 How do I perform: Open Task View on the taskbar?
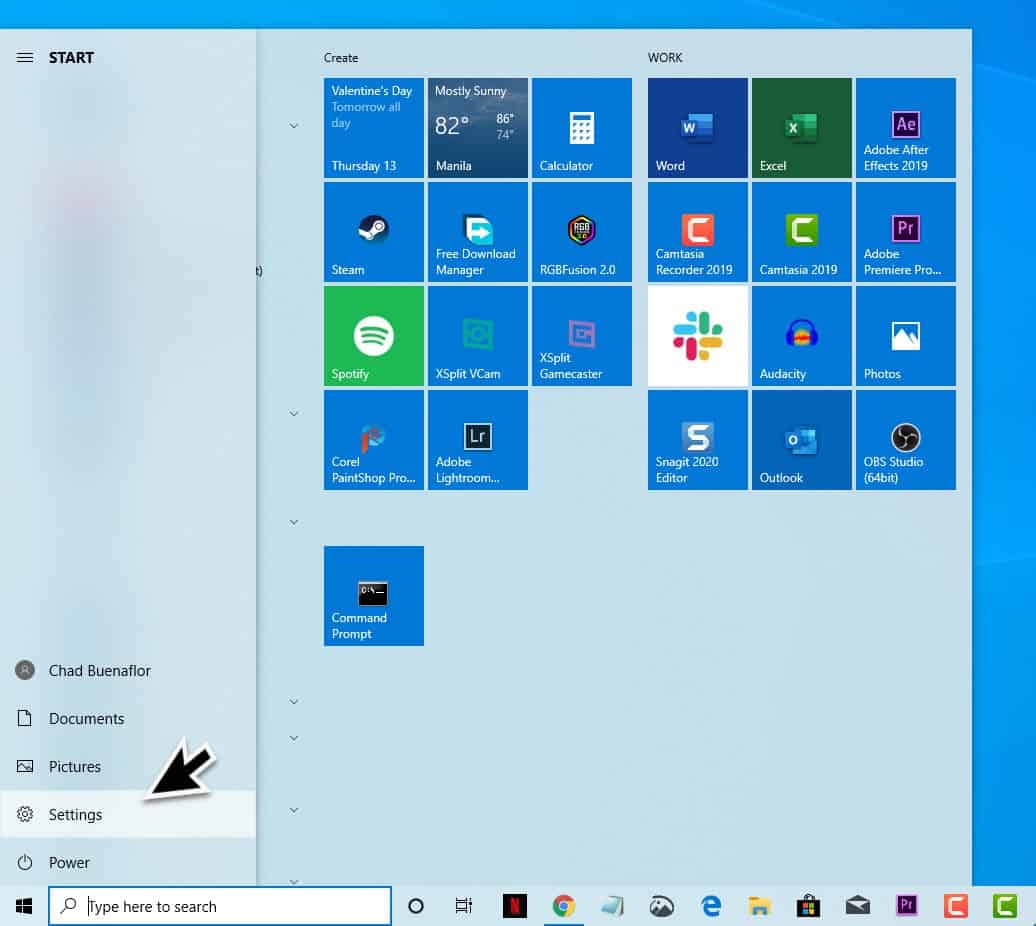coord(464,906)
